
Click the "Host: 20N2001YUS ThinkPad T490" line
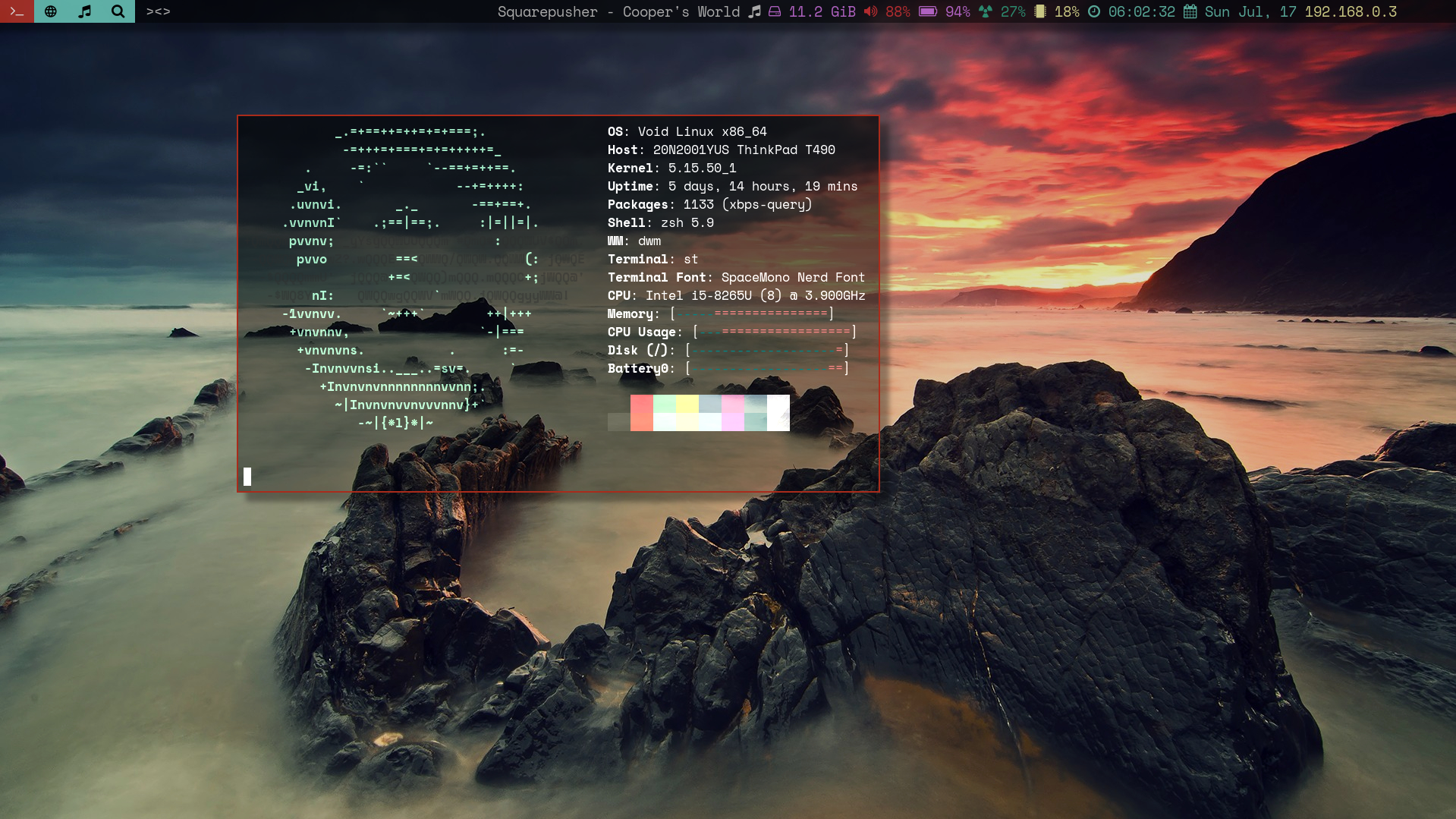click(x=722, y=150)
